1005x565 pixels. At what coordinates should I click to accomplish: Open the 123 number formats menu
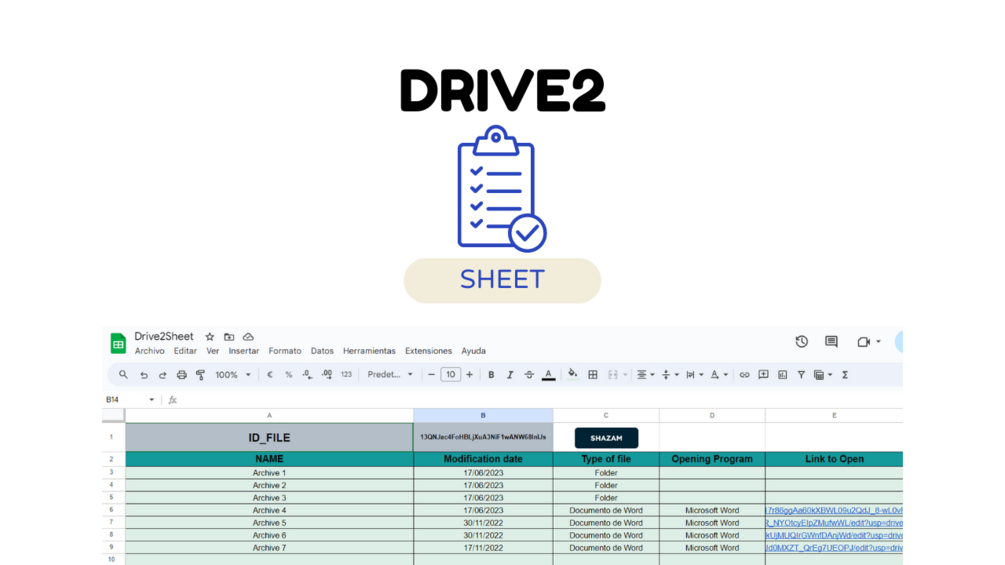coord(346,375)
